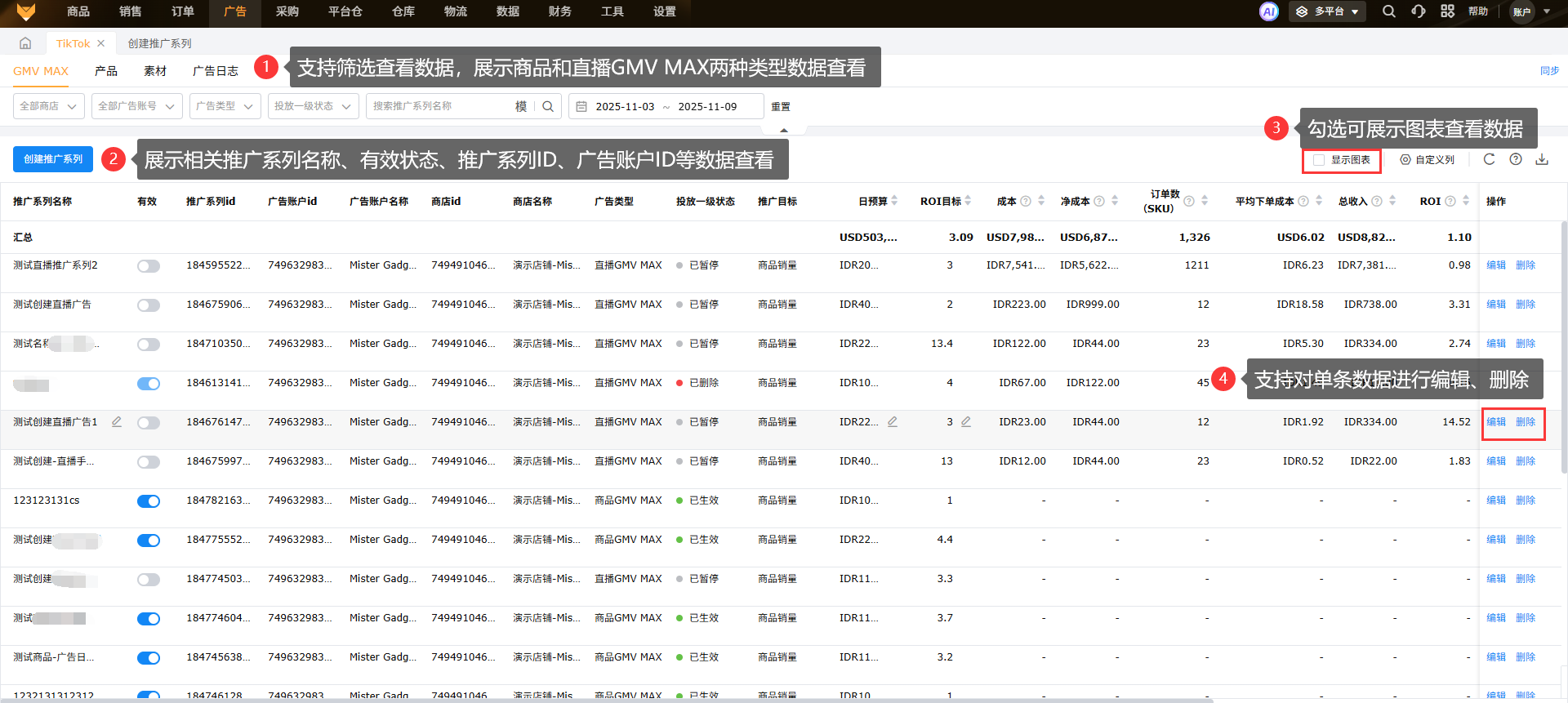Open the 采购 top menu
The image size is (1568, 703).
click(x=287, y=11)
